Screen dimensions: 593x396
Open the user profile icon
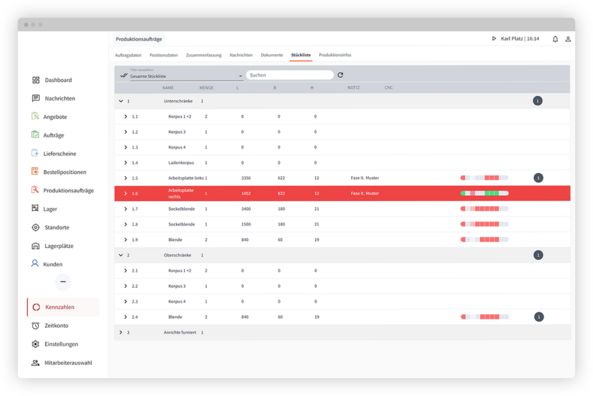tap(568, 39)
